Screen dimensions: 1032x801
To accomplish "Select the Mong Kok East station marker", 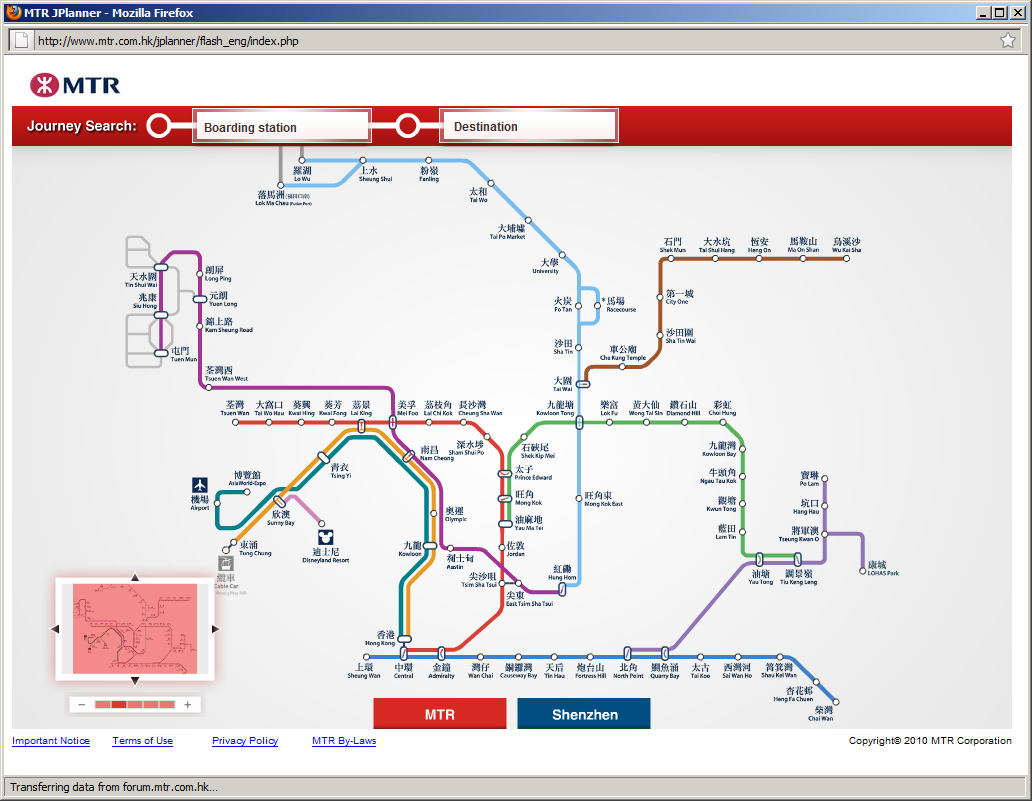I will [579, 498].
